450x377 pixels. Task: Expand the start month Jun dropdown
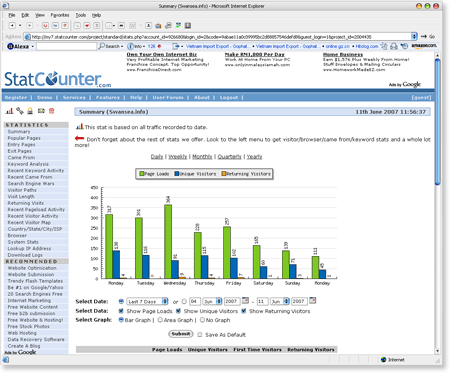(212, 301)
